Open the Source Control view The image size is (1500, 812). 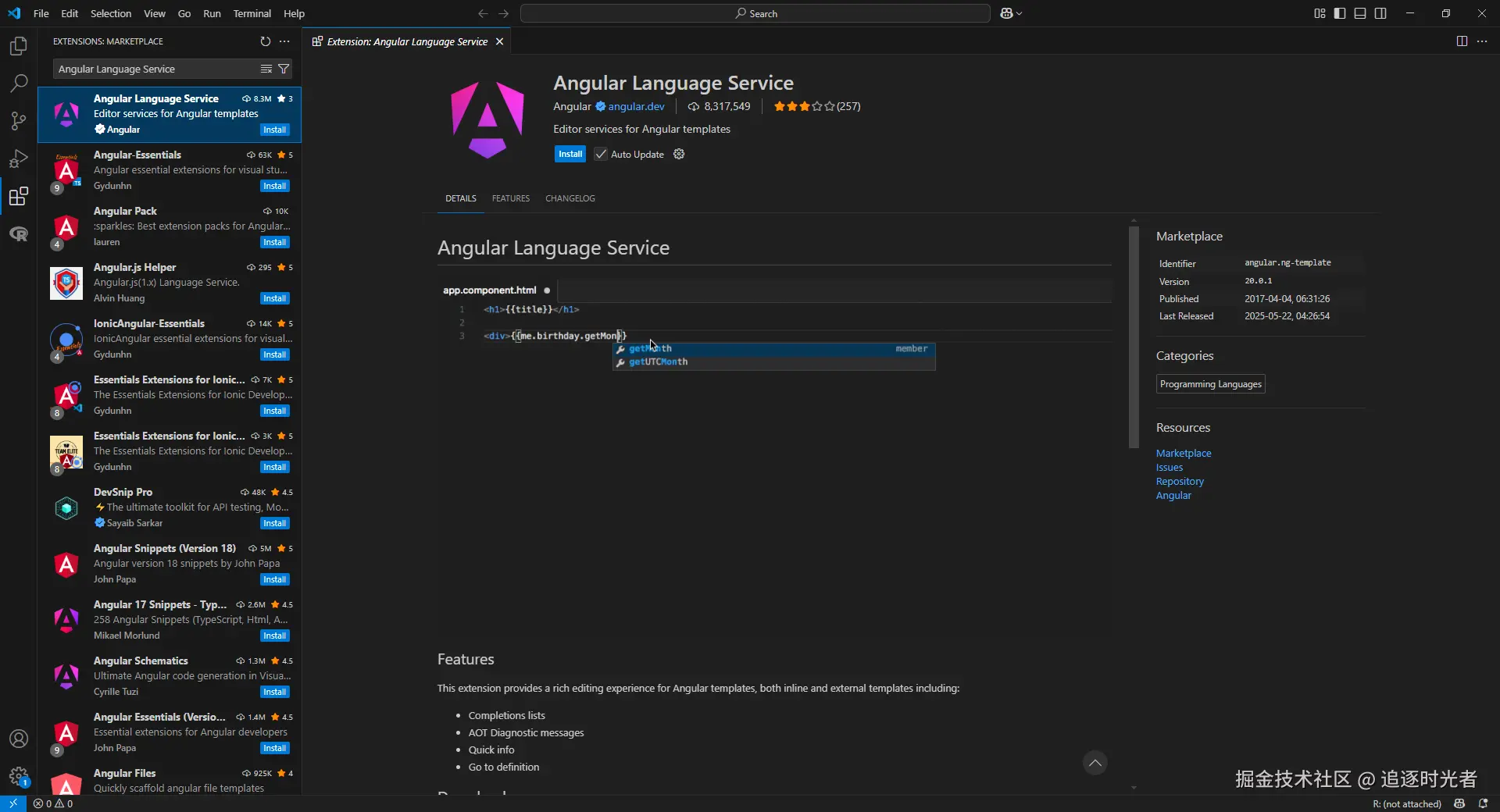(x=19, y=121)
